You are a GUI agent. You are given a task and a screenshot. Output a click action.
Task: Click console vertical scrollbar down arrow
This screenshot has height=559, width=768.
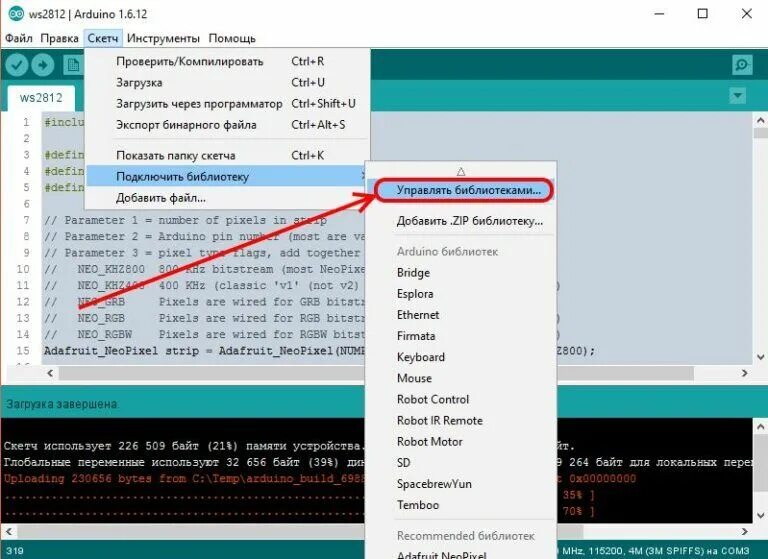pyautogui.click(x=760, y=515)
